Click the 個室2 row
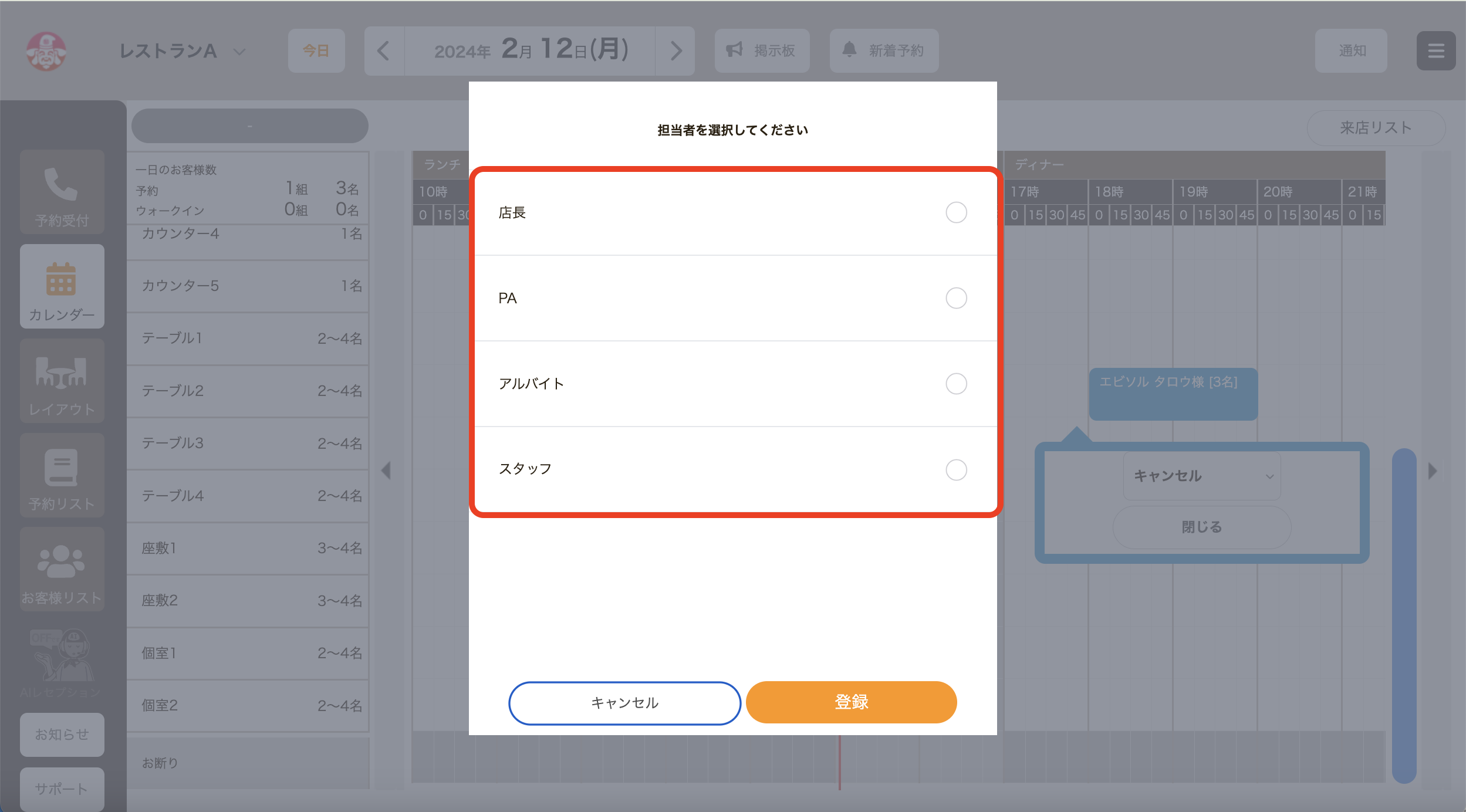 [248, 706]
